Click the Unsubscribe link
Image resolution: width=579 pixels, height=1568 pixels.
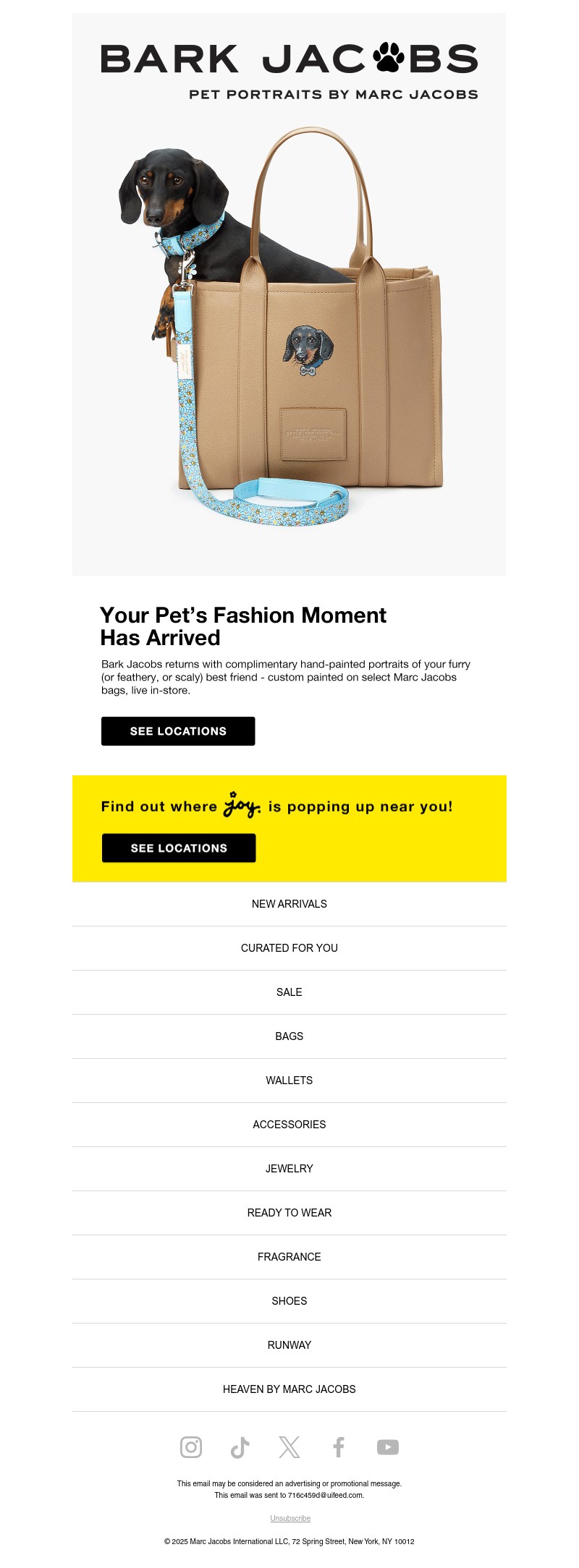tap(290, 1518)
